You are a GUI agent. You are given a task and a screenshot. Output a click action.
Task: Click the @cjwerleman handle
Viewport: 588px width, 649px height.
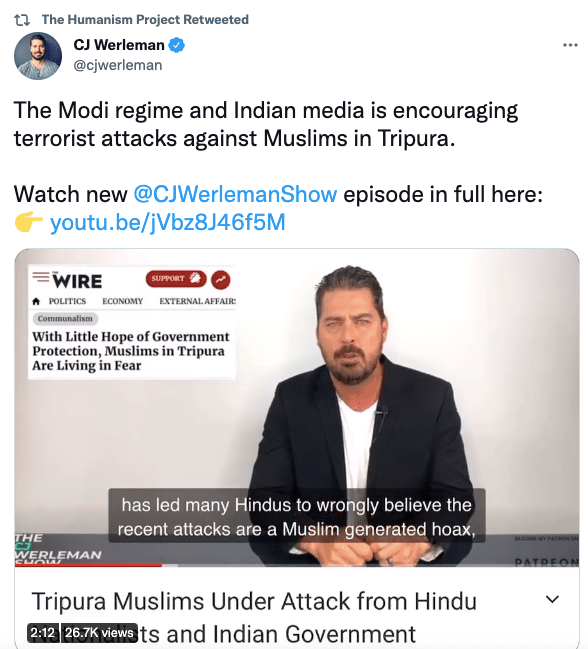pyautogui.click(x=118, y=65)
